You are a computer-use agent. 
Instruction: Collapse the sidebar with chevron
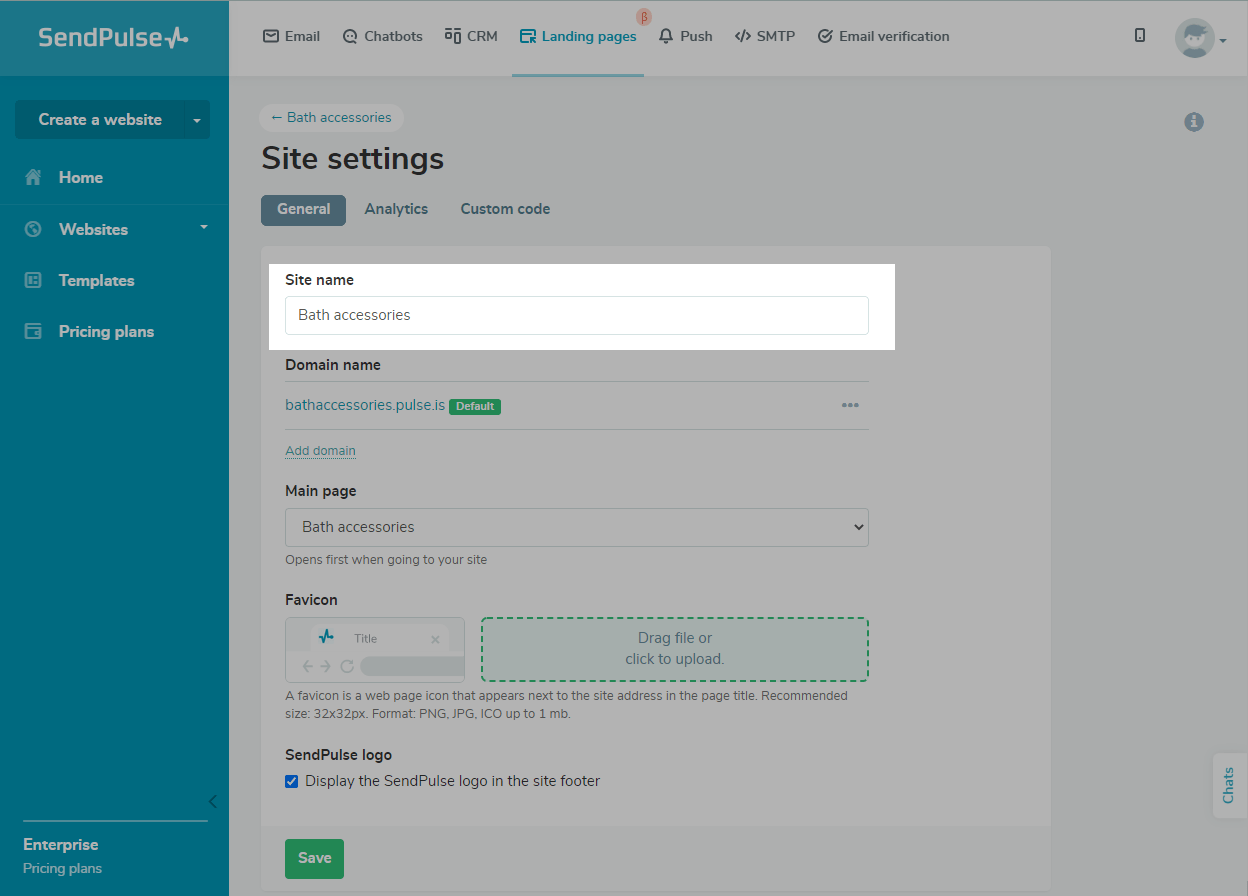click(x=212, y=801)
